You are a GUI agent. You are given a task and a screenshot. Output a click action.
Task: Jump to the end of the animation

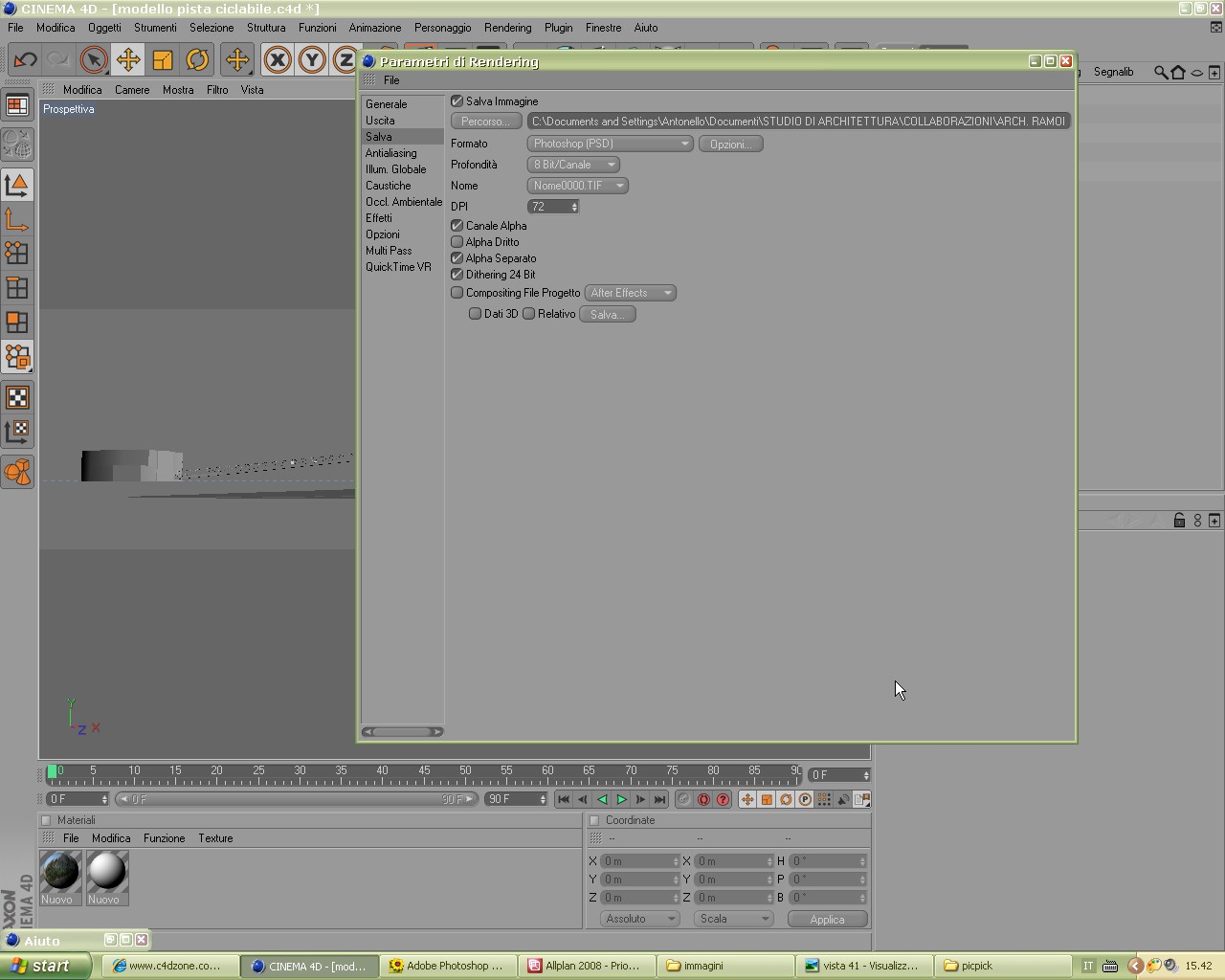(x=659, y=799)
